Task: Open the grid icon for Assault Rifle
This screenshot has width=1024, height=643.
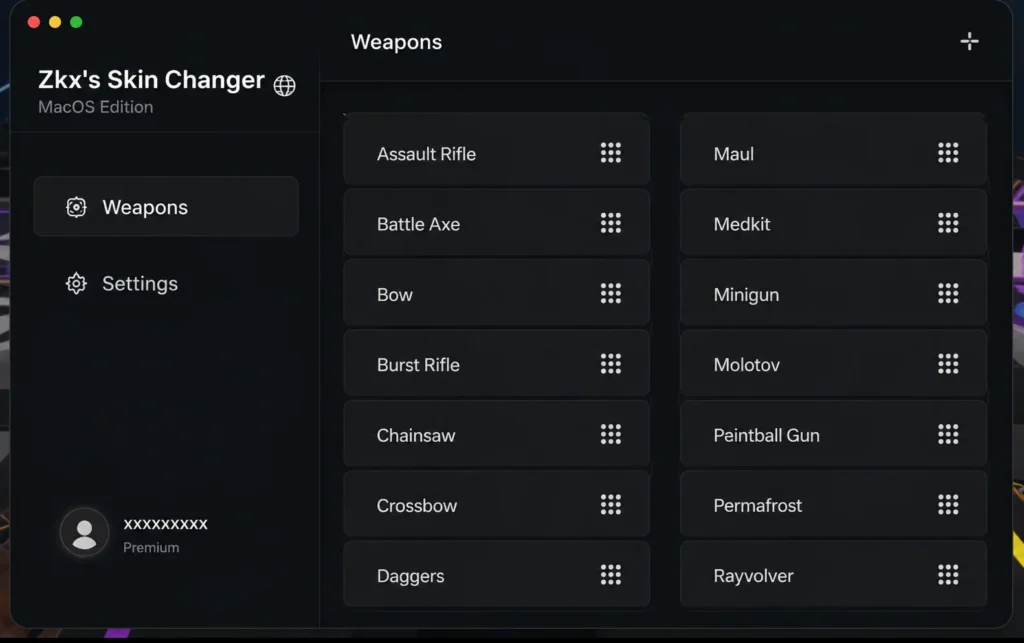Action: tap(611, 153)
